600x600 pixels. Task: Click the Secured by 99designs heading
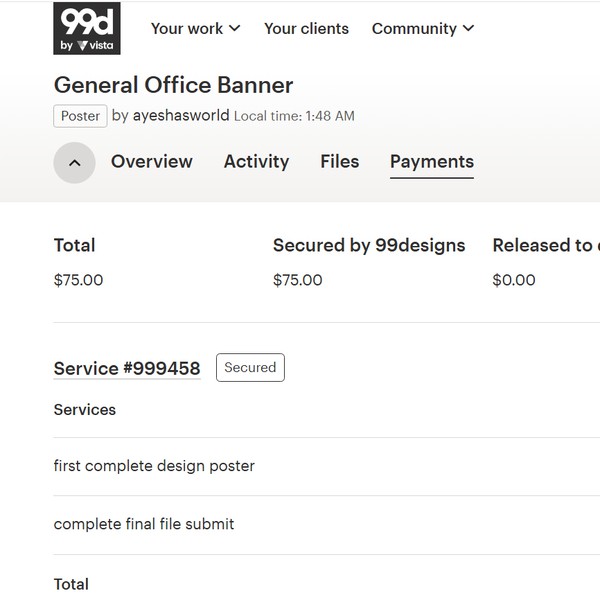[369, 245]
